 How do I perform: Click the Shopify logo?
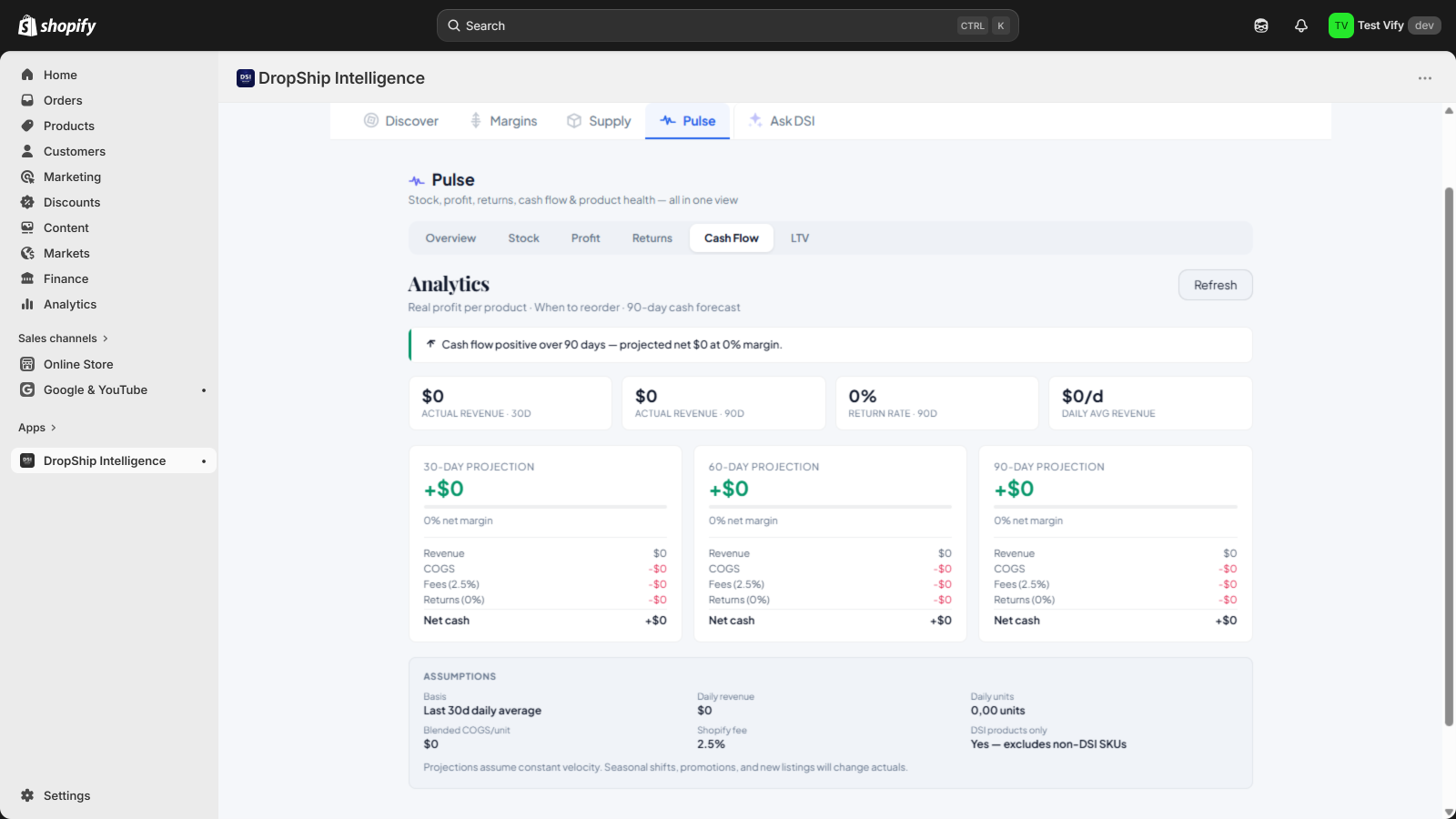(57, 25)
